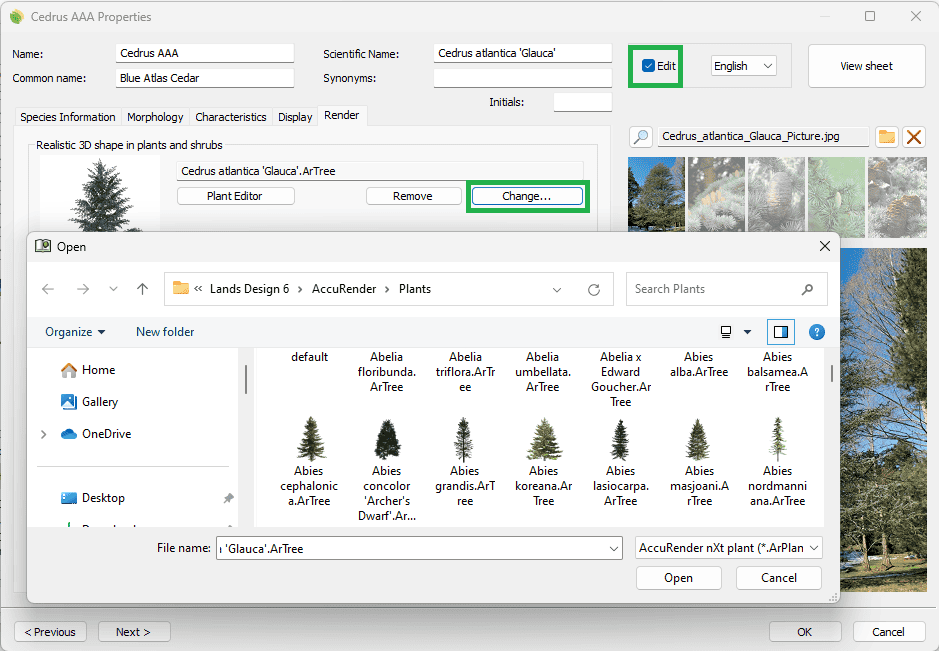Go to the Previous plant
This screenshot has height=651, width=939.
point(50,632)
